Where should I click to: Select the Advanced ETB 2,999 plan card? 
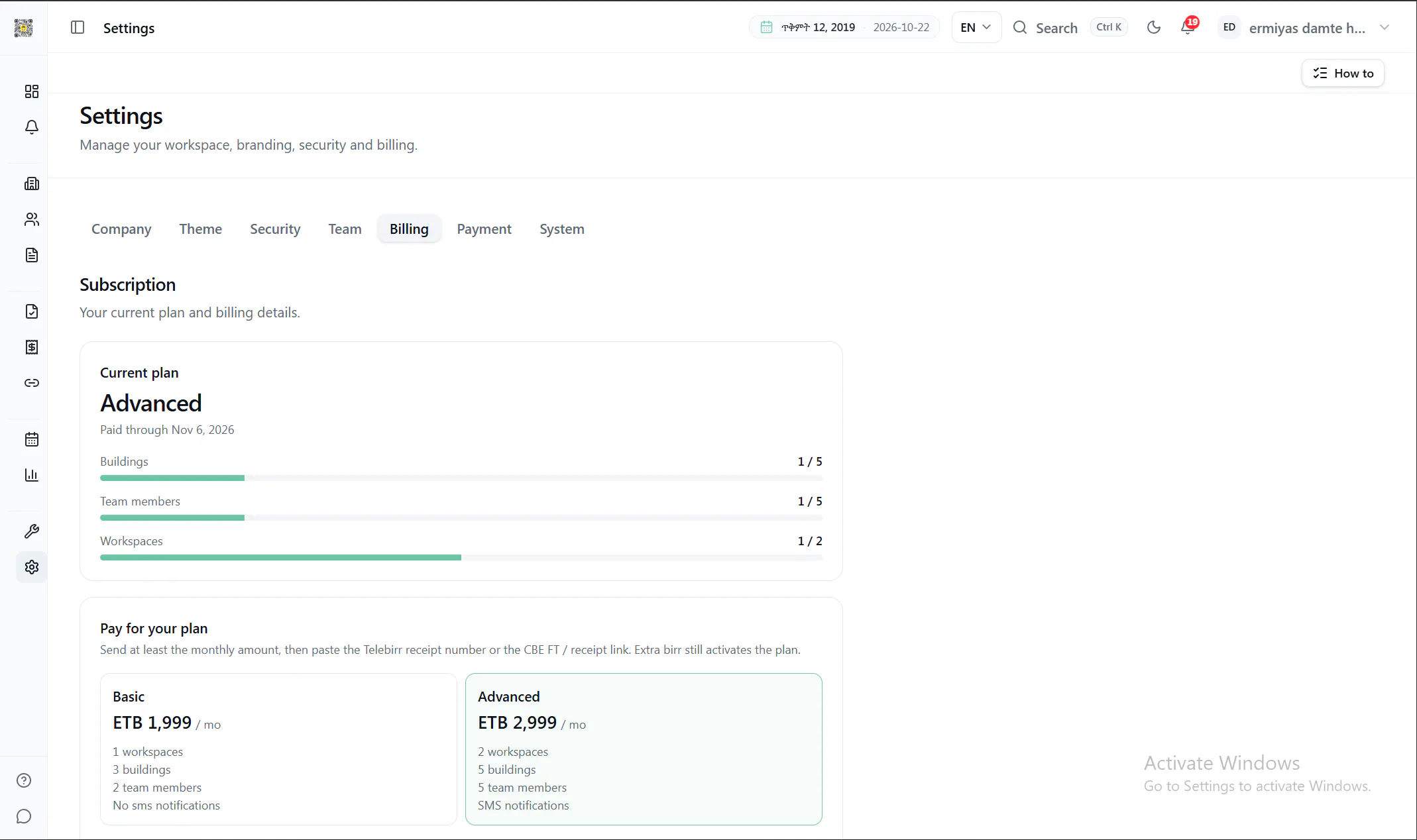pos(644,749)
